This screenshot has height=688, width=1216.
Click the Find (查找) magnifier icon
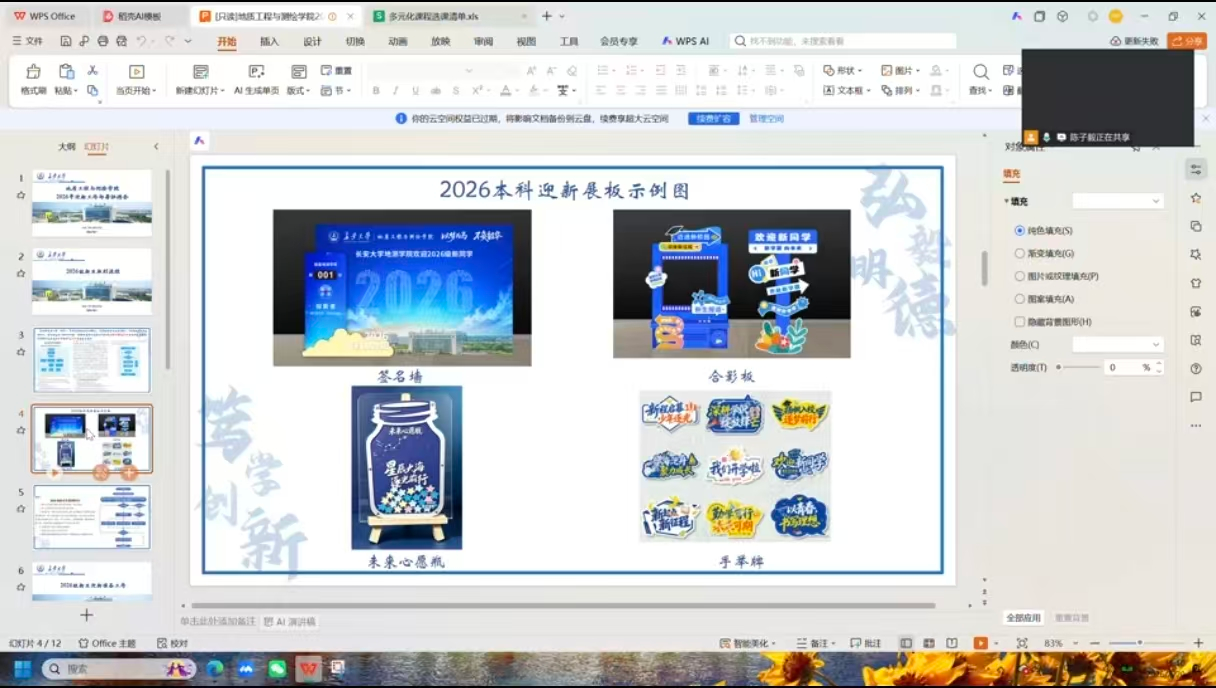[981, 72]
